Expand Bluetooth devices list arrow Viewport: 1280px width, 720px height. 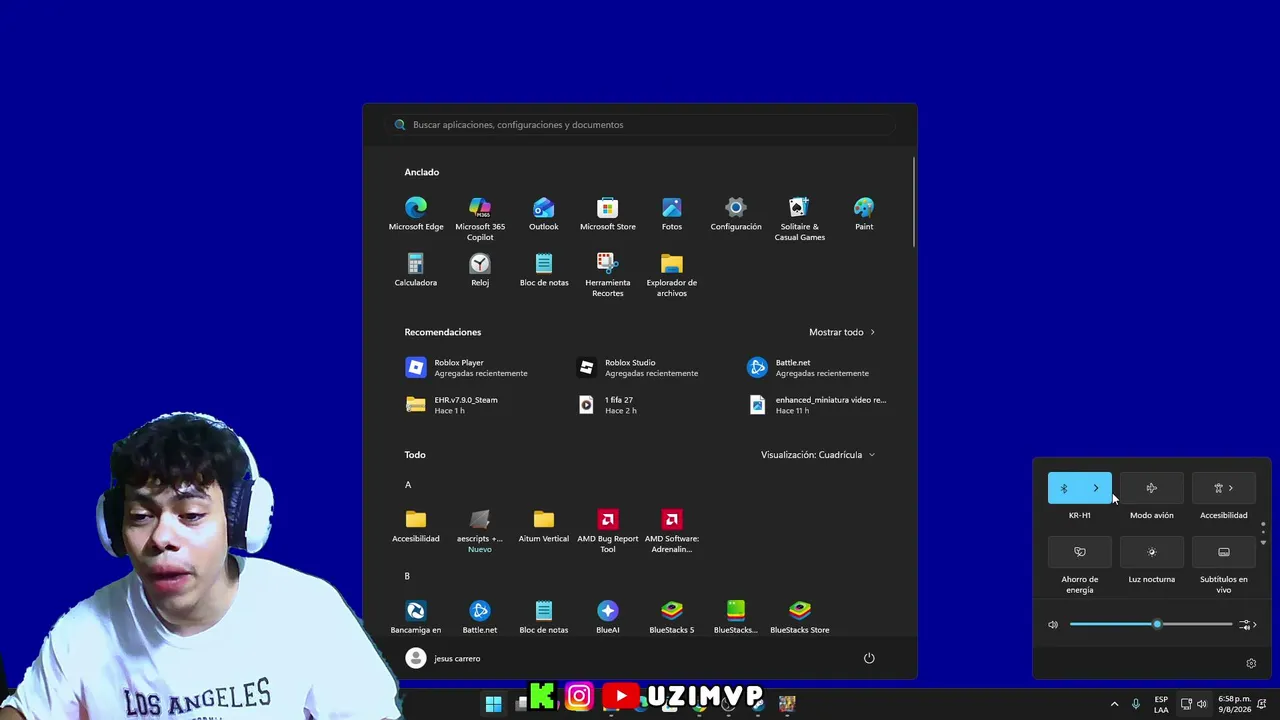click(1096, 488)
